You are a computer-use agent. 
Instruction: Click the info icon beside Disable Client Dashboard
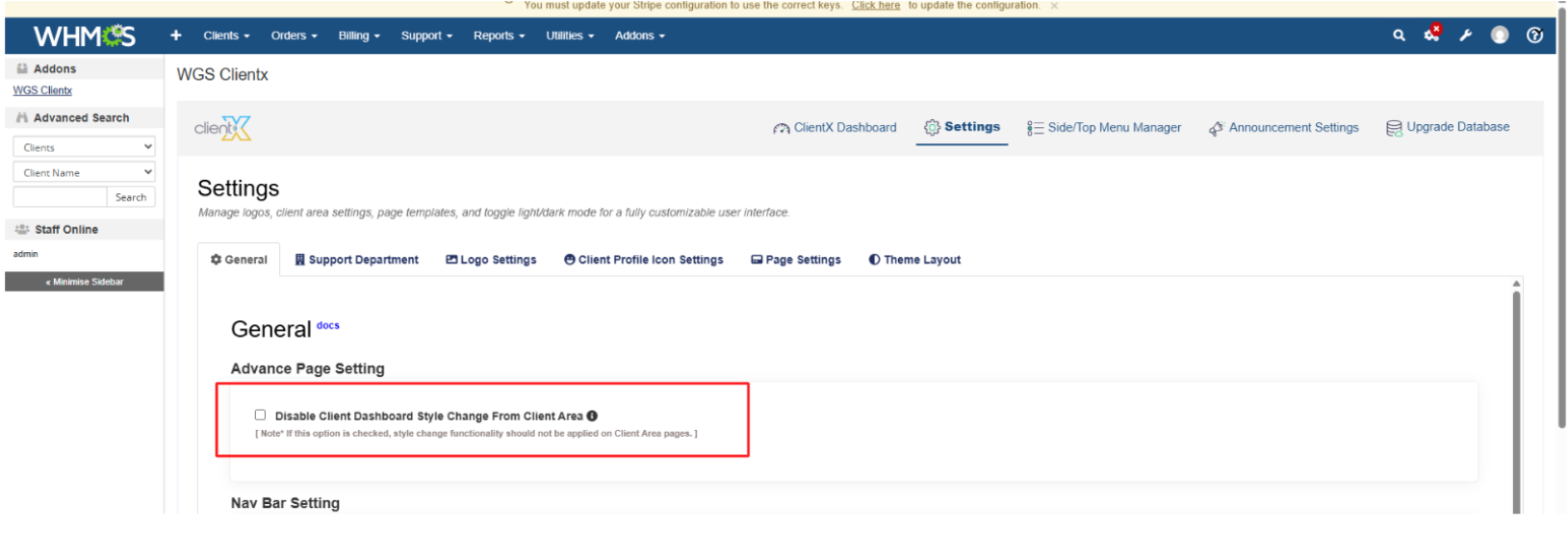coord(592,417)
